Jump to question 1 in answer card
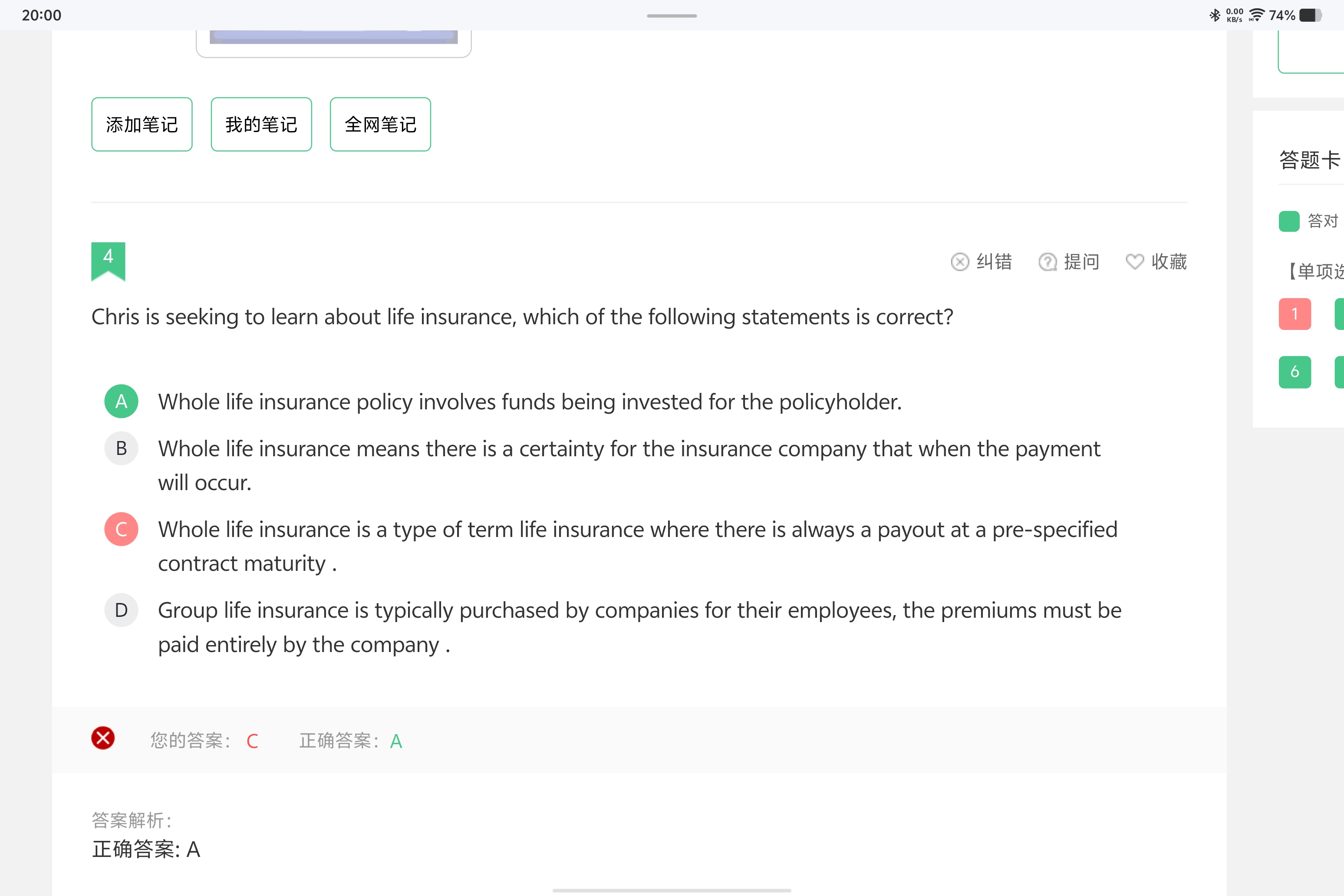This screenshot has width=1344, height=896. click(1294, 314)
